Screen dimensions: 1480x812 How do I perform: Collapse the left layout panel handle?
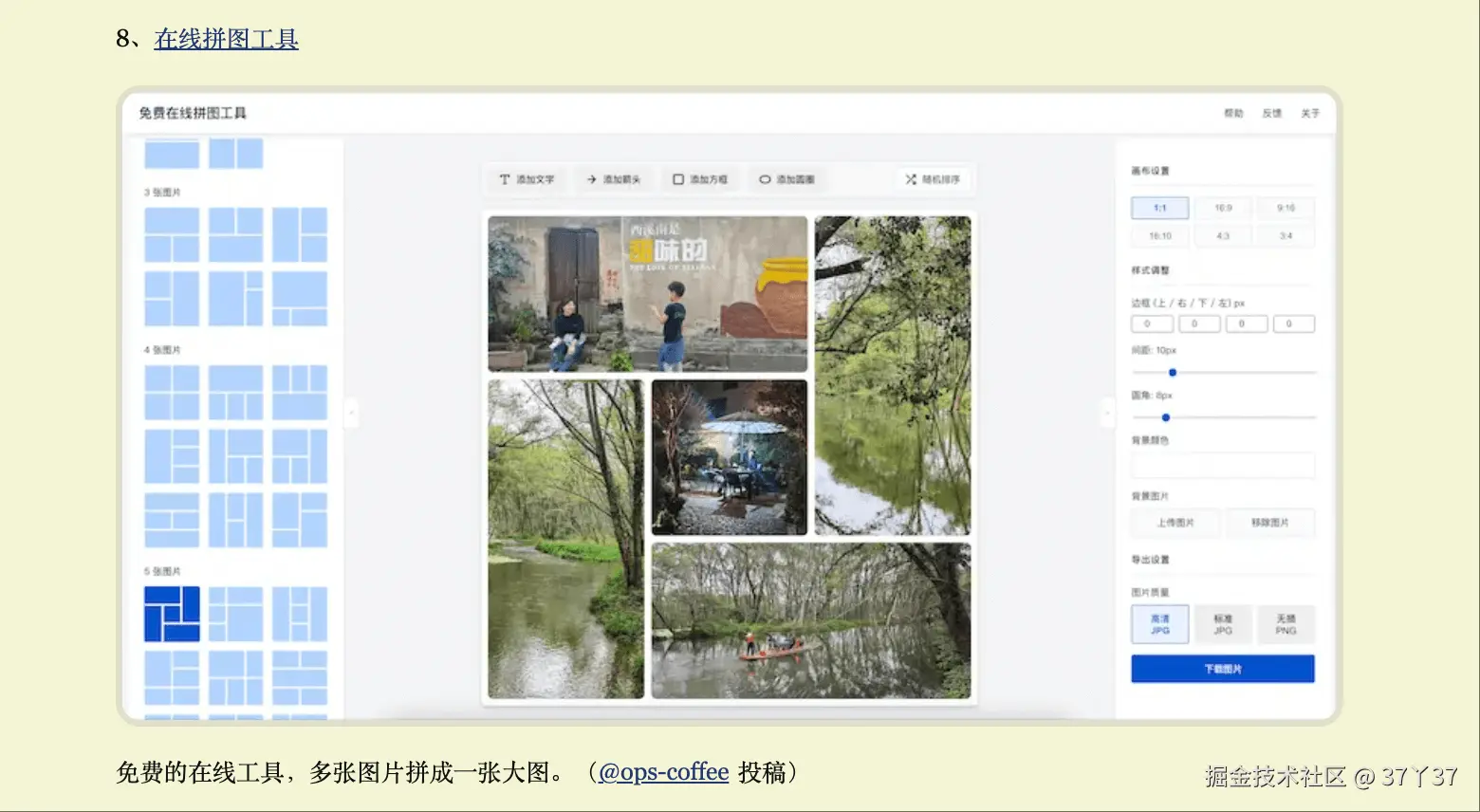pyautogui.click(x=350, y=413)
